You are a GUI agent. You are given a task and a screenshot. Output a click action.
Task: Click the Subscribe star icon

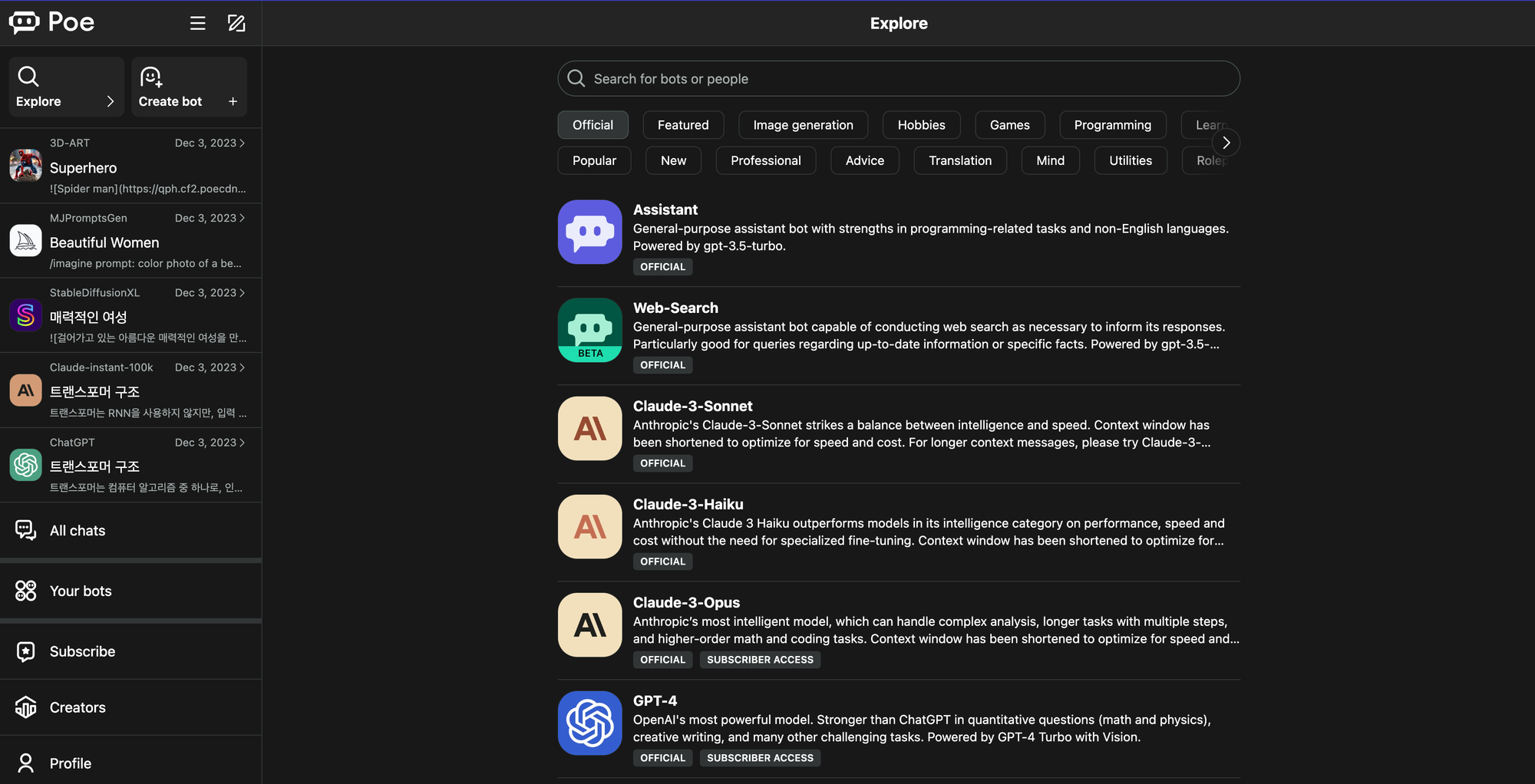click(x=25, y=651)
